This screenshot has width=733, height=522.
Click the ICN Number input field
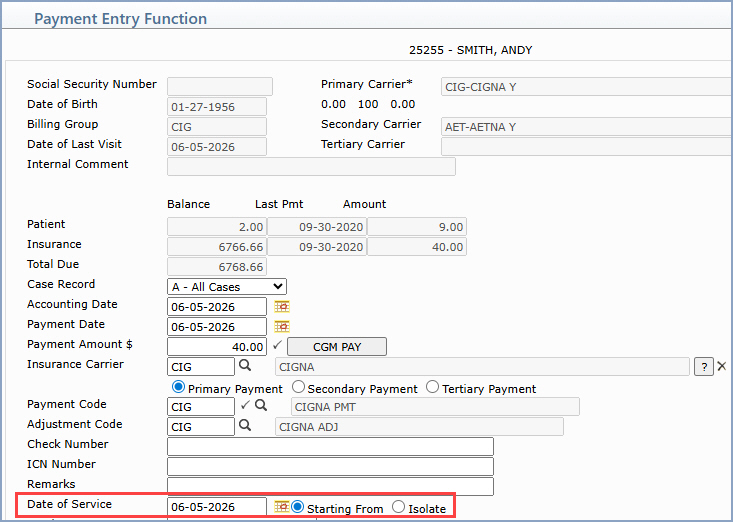(x=331, y=467)
